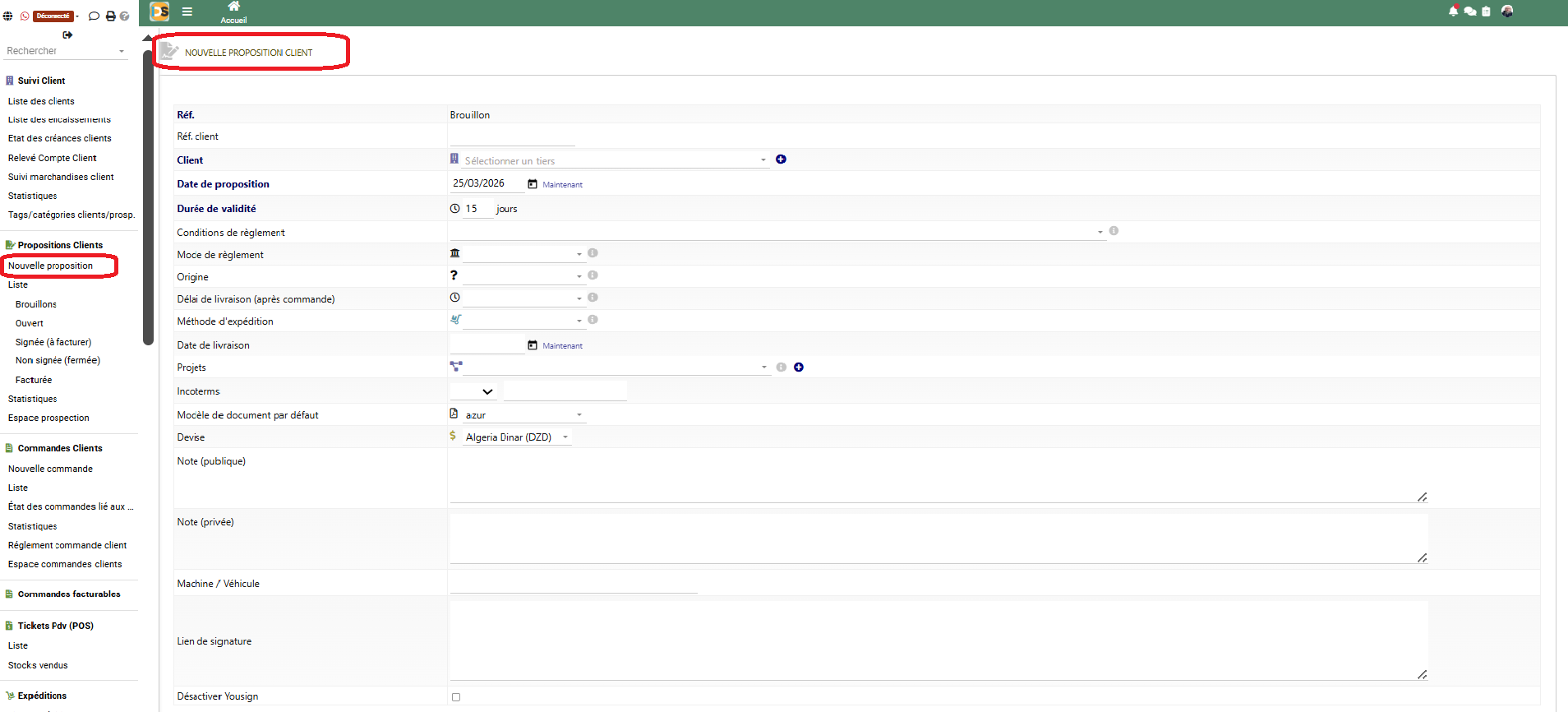Open the notifications bell

click(1453, 11)
